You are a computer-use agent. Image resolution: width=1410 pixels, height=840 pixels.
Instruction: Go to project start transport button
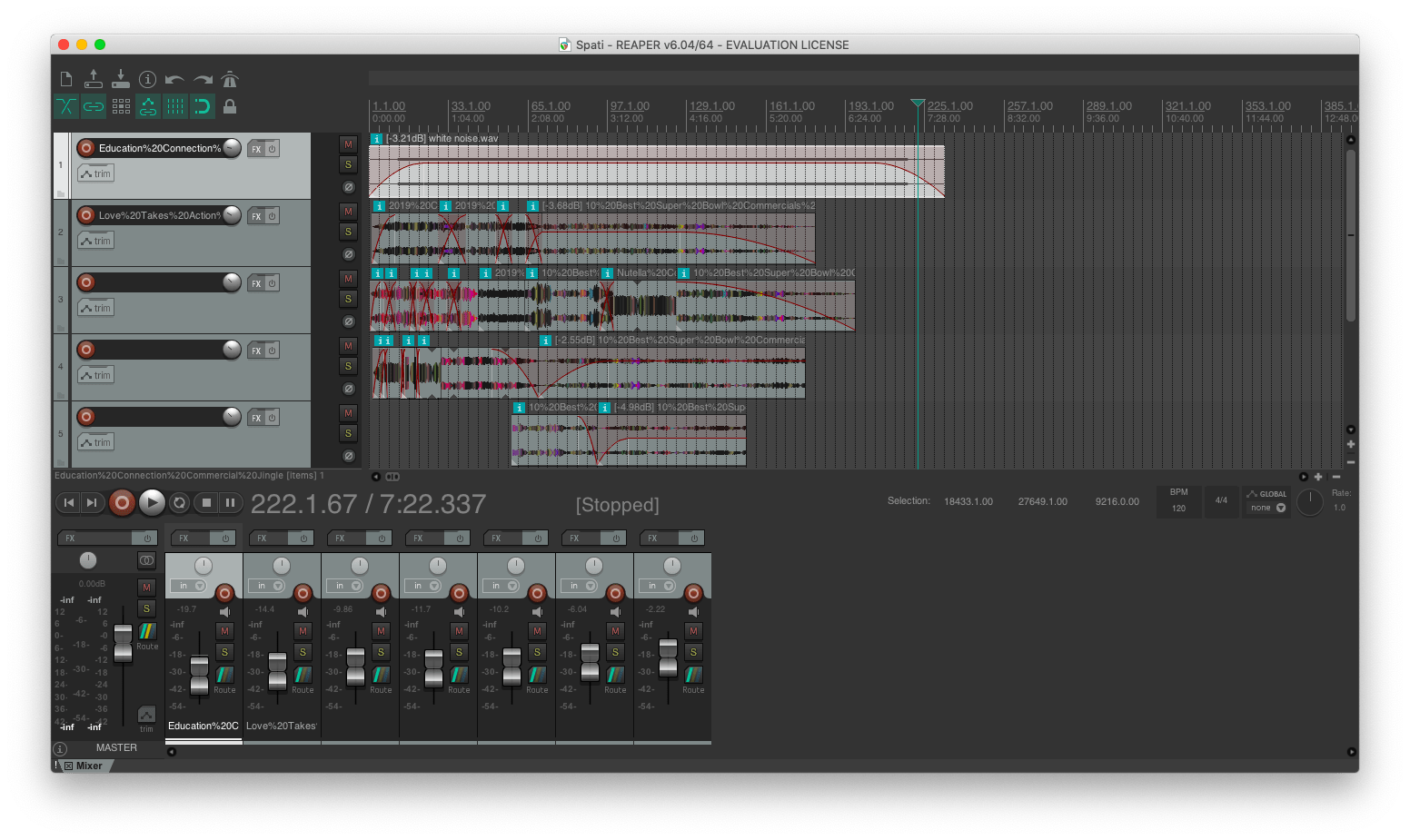tap(69, 502)
